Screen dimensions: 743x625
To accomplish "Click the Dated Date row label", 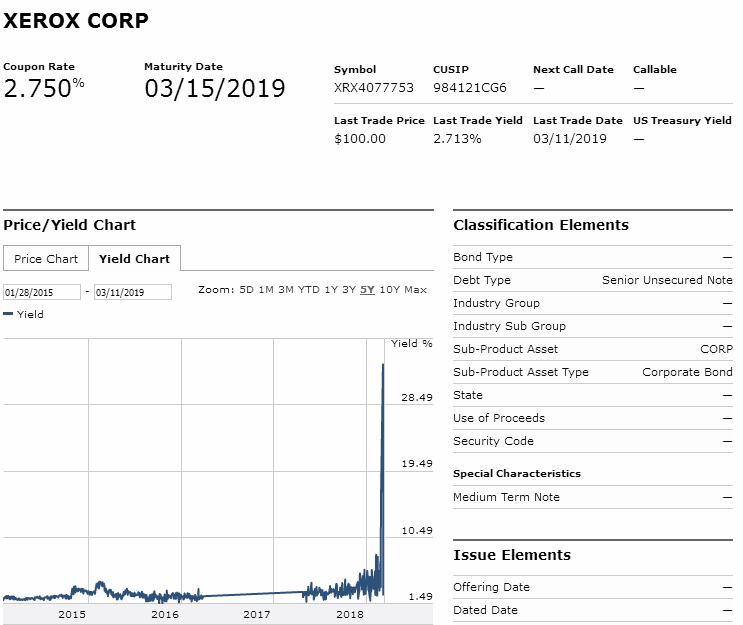I will coord(485,610).
